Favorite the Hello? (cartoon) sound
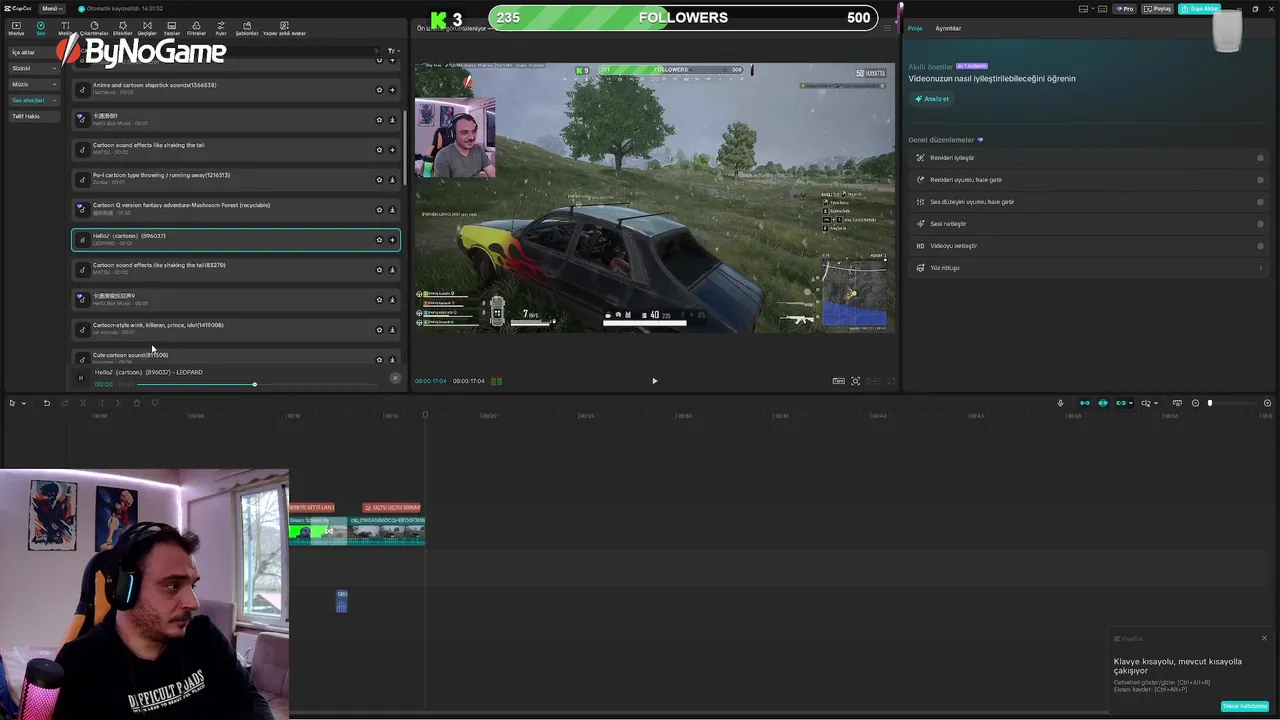 tap(379, 240)
